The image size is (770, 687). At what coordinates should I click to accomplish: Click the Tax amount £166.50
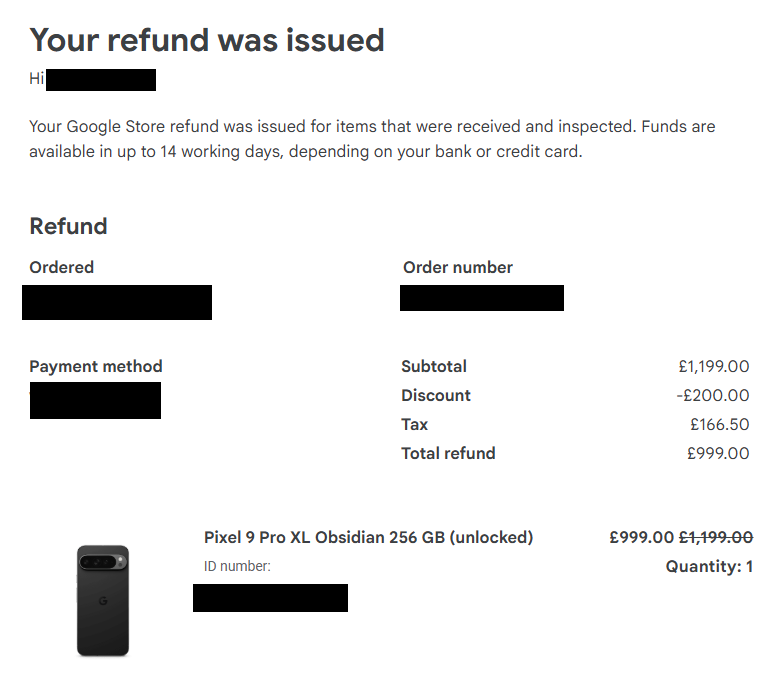pos(719,424)
